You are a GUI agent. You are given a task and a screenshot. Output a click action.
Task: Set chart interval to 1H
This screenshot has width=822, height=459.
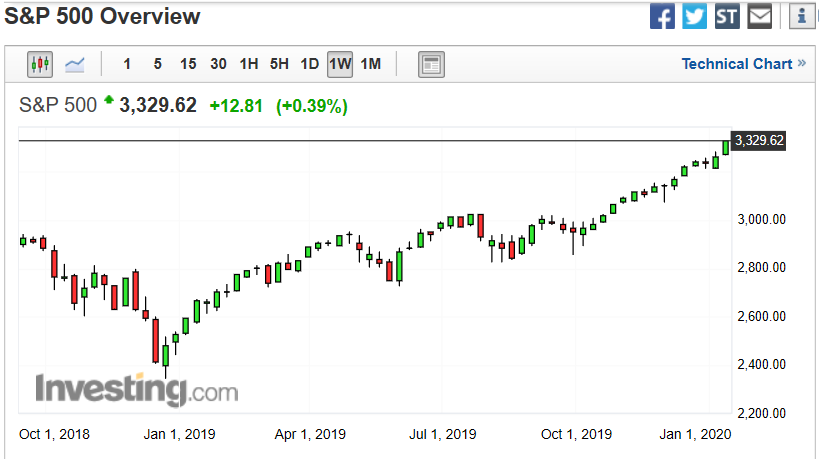(x=249, y=65)
